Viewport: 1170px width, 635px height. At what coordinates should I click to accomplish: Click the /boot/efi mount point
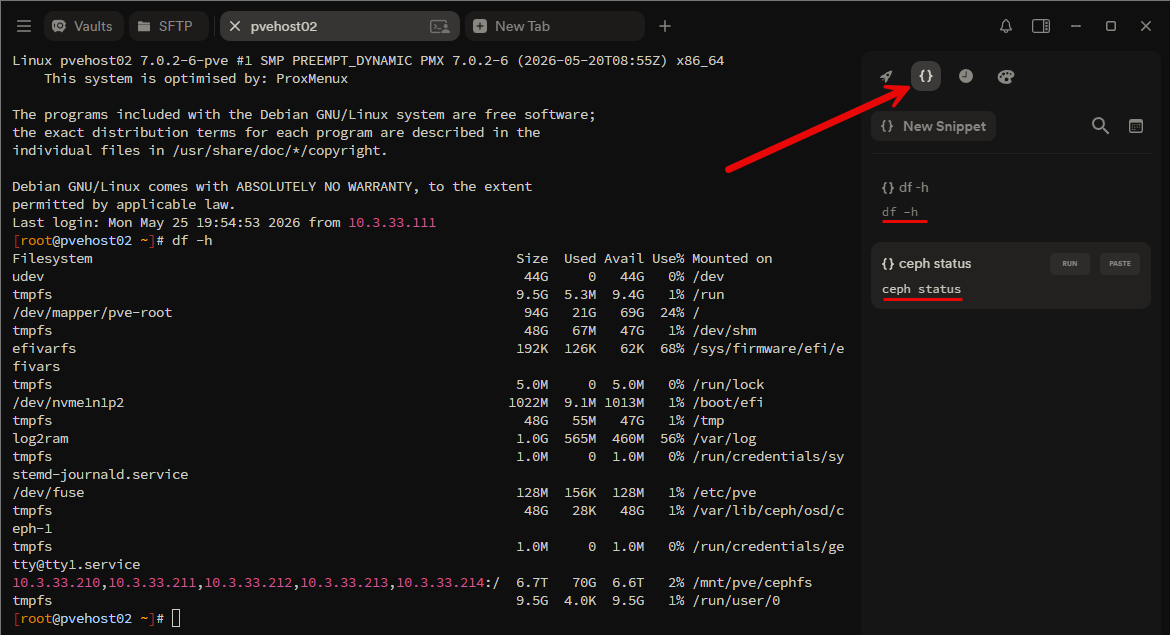728,403
